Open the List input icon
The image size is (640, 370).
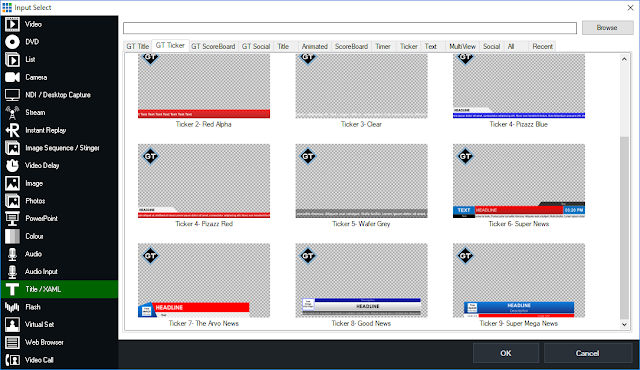coord(12,60)
